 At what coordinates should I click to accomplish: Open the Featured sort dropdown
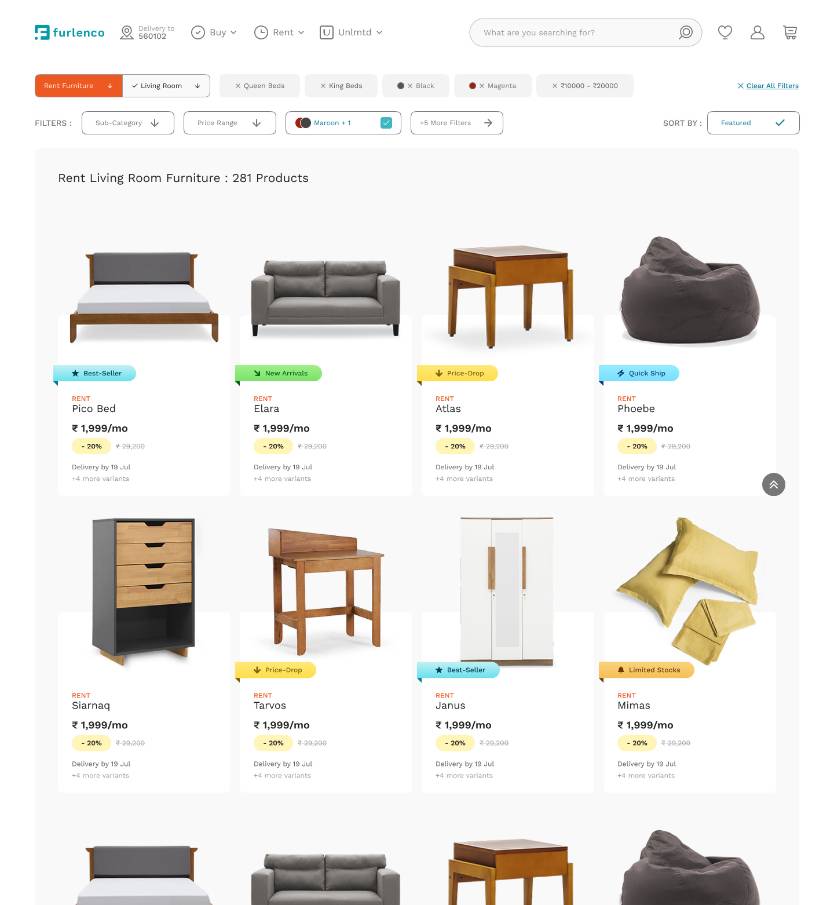[753, 123]
